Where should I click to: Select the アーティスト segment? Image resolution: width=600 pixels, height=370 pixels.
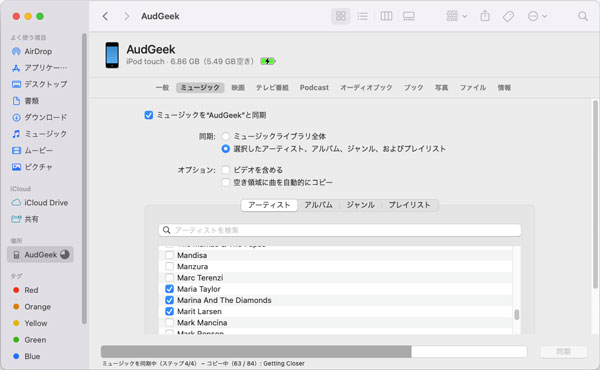click(x=269, y=205)
